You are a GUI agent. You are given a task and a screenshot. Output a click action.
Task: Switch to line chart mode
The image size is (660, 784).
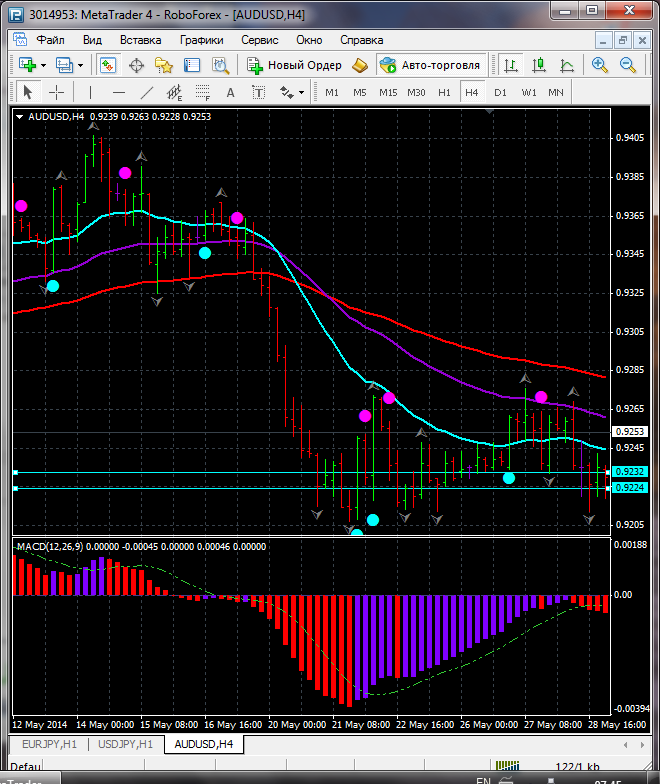(x=566, y=66)
